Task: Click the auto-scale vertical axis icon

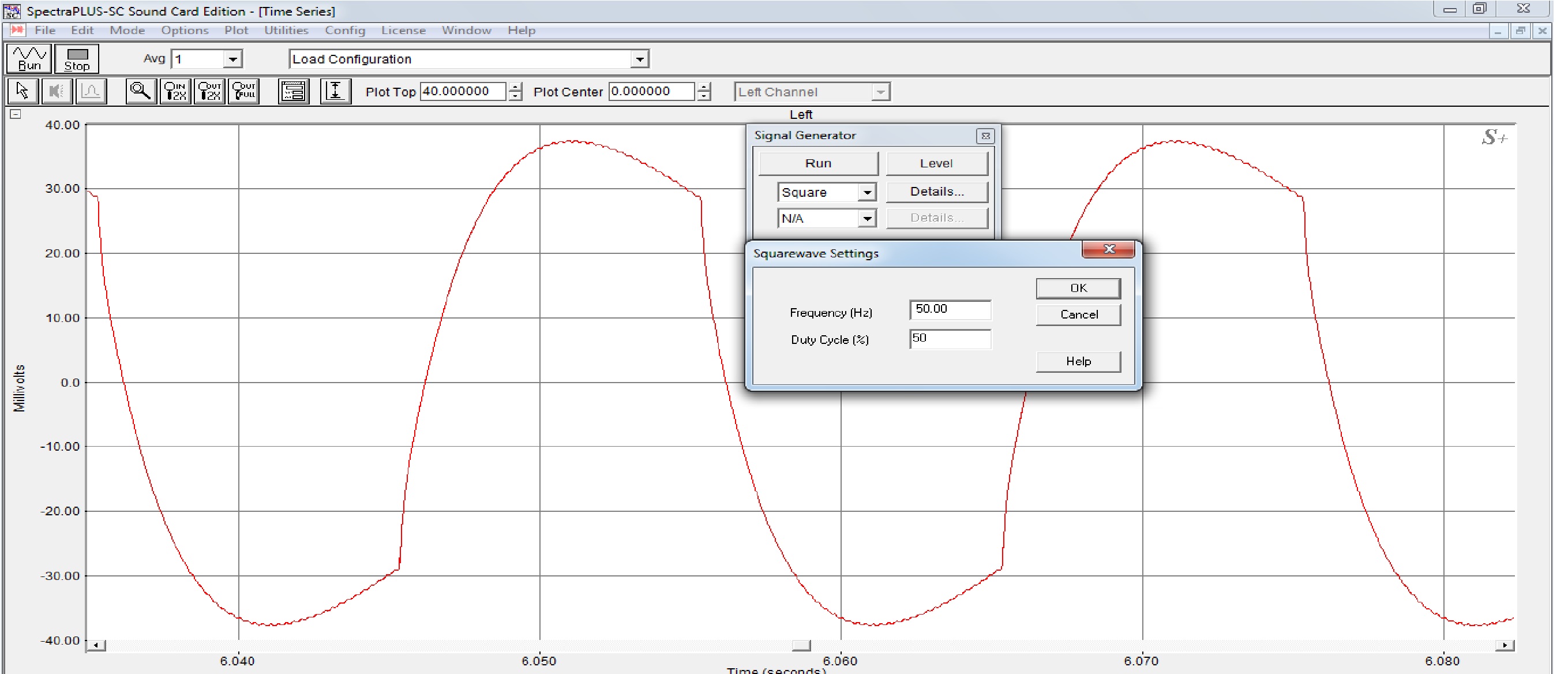Action: 335,91
